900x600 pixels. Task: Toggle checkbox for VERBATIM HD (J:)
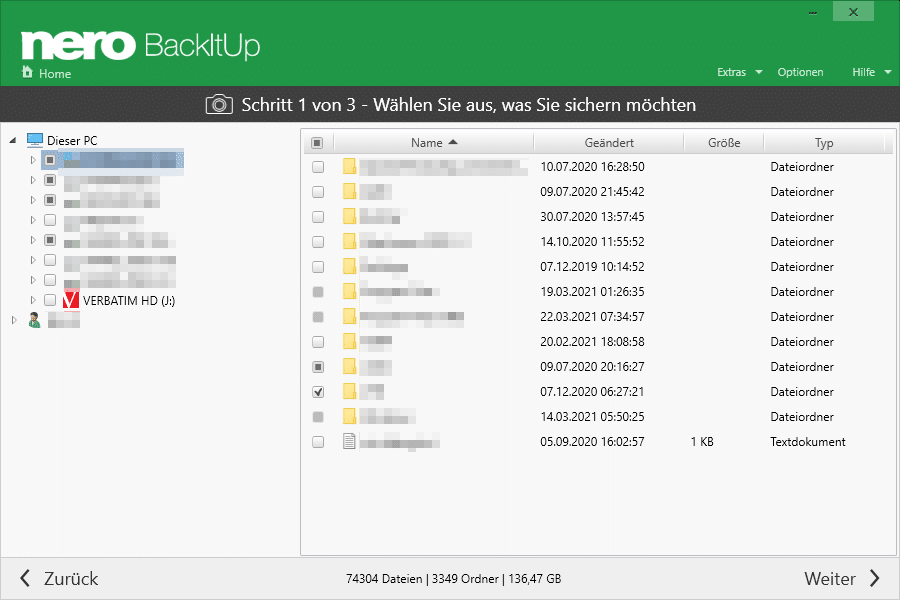(49, 300)
